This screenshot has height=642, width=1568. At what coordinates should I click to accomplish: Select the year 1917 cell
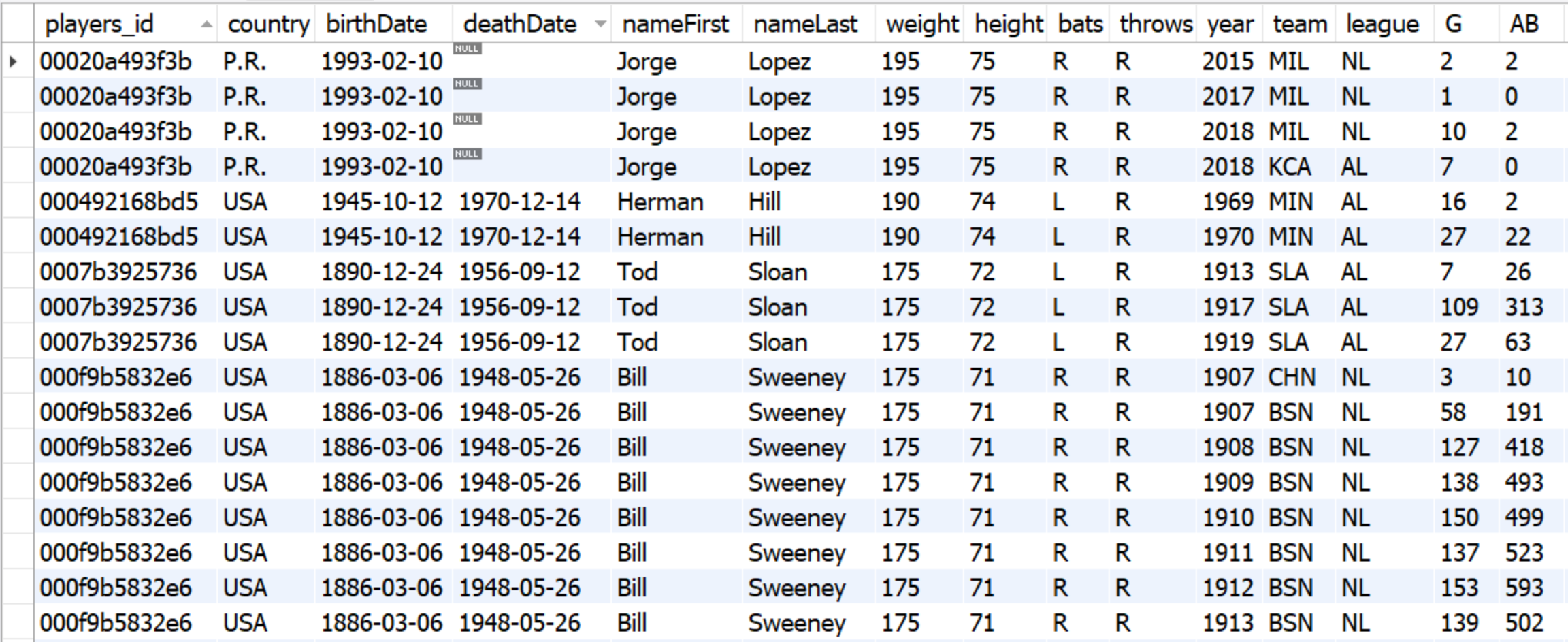(1227, 308)
